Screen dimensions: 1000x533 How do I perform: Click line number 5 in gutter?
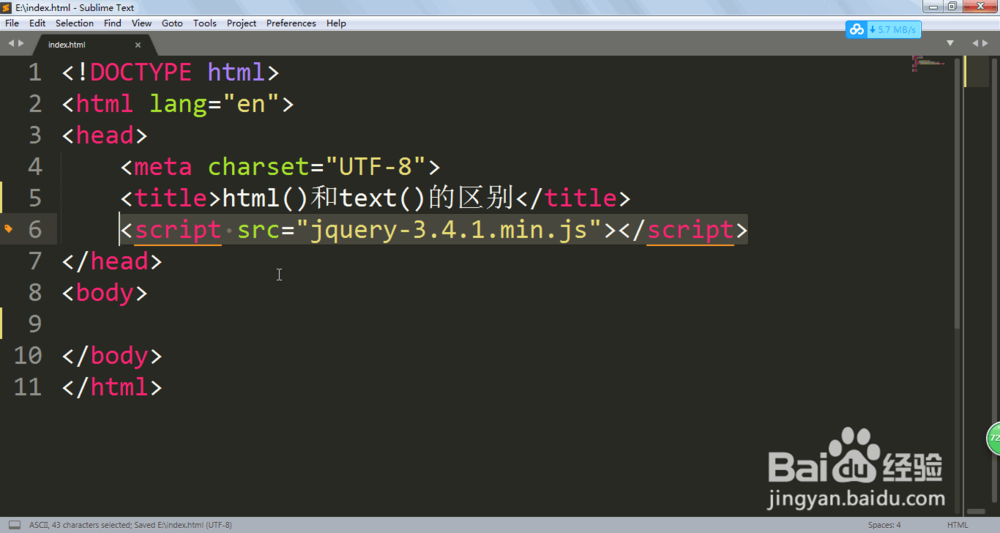pyautogui.click(x=35, y=198)
